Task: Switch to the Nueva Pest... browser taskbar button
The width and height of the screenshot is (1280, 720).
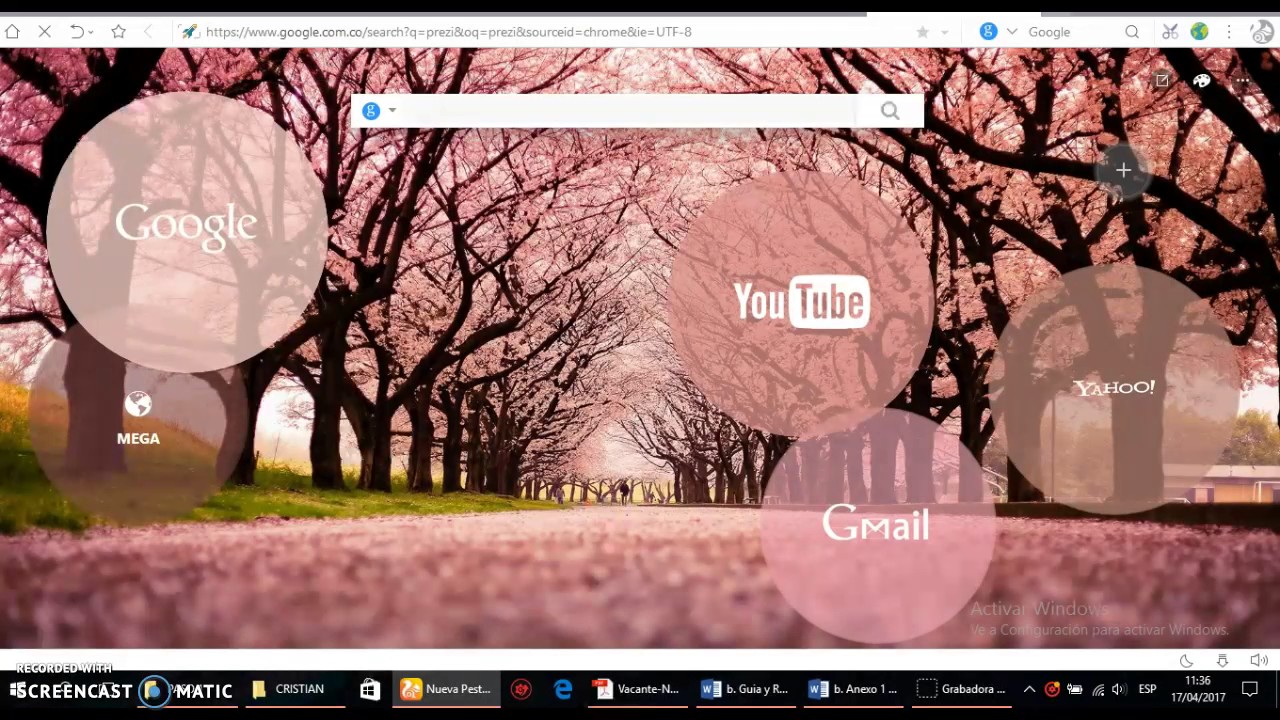Action: click(x=447, y=689)
